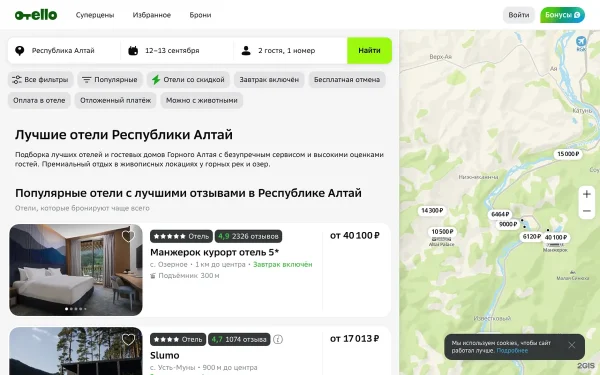600x375 pixels.
Task: Open the guests selector 2 гостя, 1 номер
Action: pos(290,51)
